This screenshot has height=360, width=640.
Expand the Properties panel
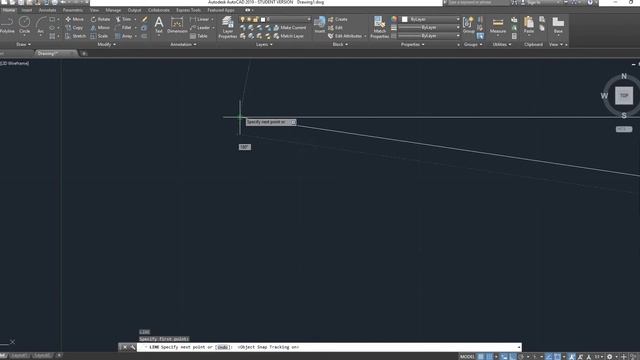click(413, 44)
